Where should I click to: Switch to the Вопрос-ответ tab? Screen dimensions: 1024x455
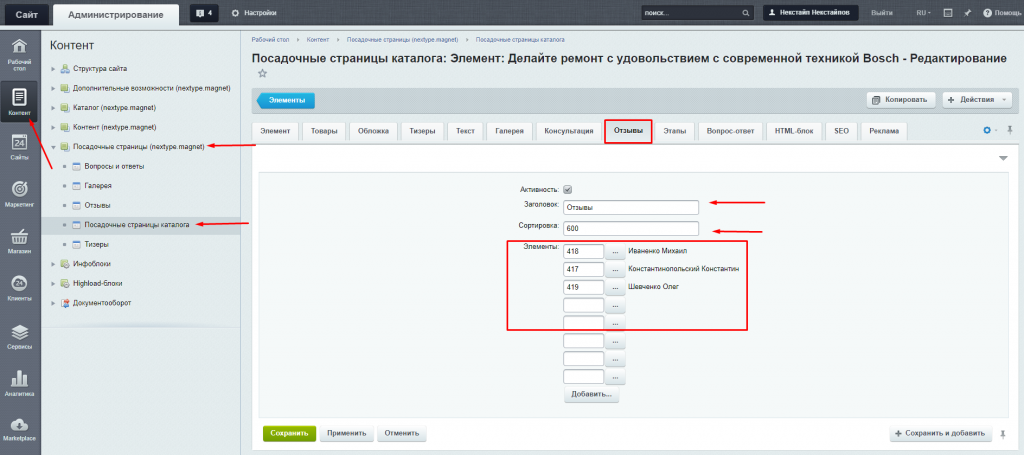tap(731, 131)
